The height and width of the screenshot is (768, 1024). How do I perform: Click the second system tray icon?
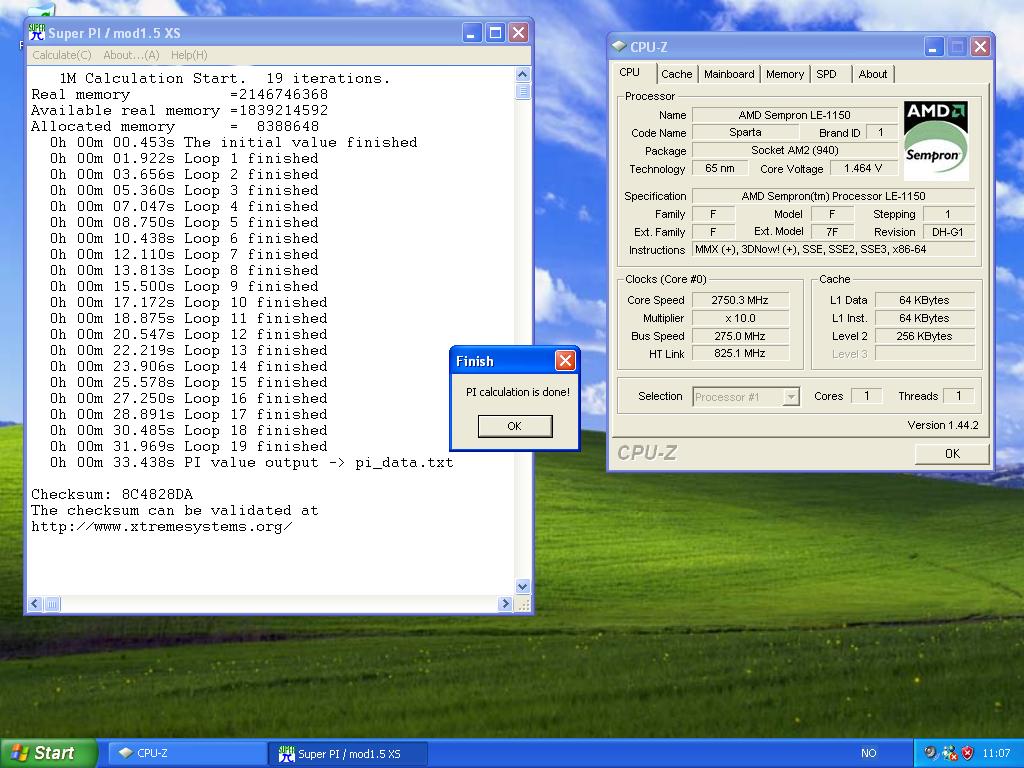tap(950, 753)
